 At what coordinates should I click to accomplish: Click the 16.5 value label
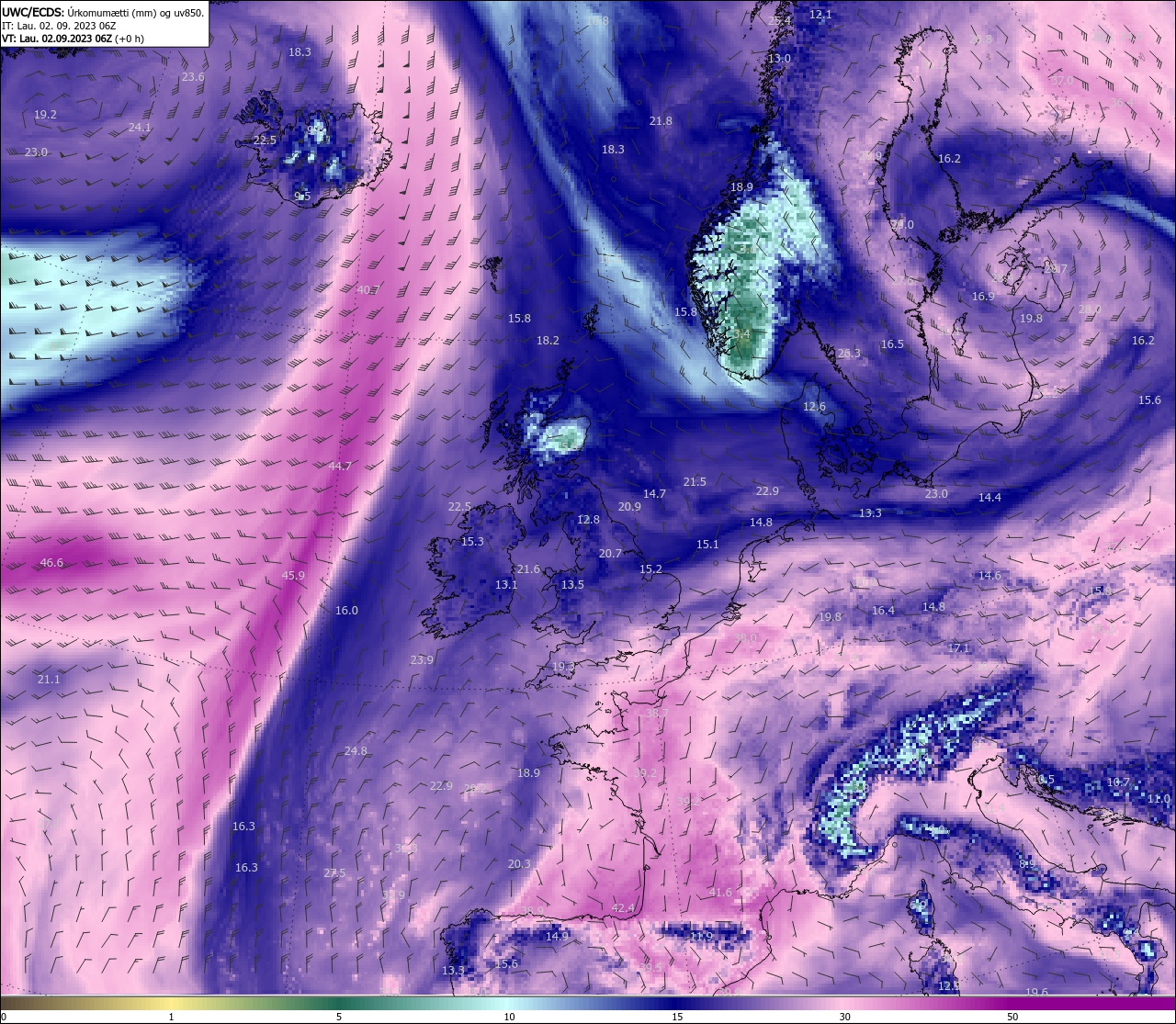(892, 344)
